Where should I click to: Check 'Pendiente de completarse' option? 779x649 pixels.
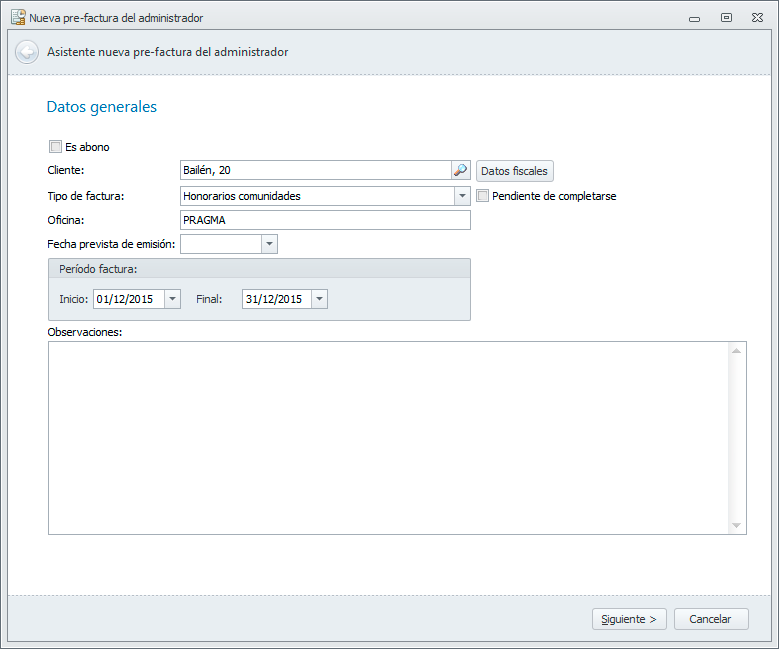click(x=483, y=196)
